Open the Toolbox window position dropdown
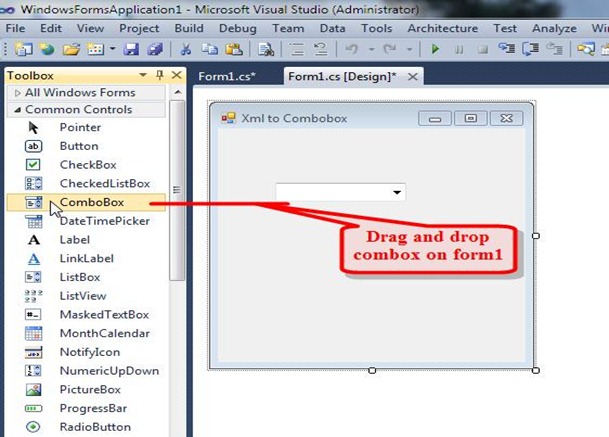609x437 pixels. point(143,75)
